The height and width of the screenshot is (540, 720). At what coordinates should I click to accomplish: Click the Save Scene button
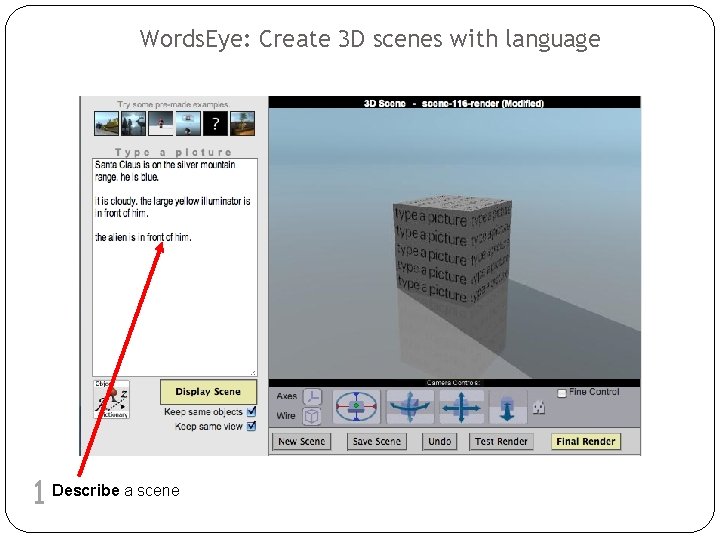pos(377,441)
